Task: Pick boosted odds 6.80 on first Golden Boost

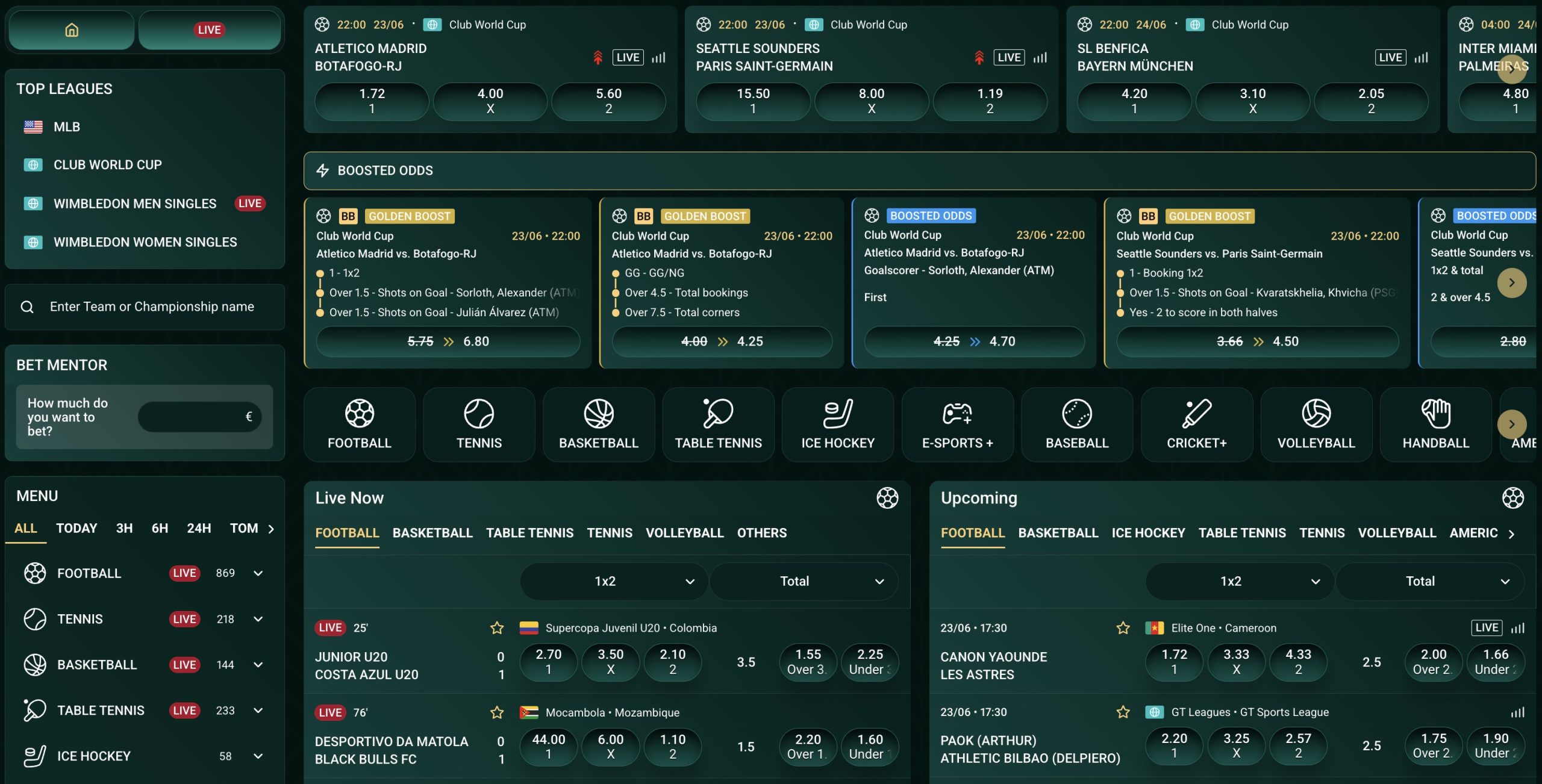Action: click(448, 341)
